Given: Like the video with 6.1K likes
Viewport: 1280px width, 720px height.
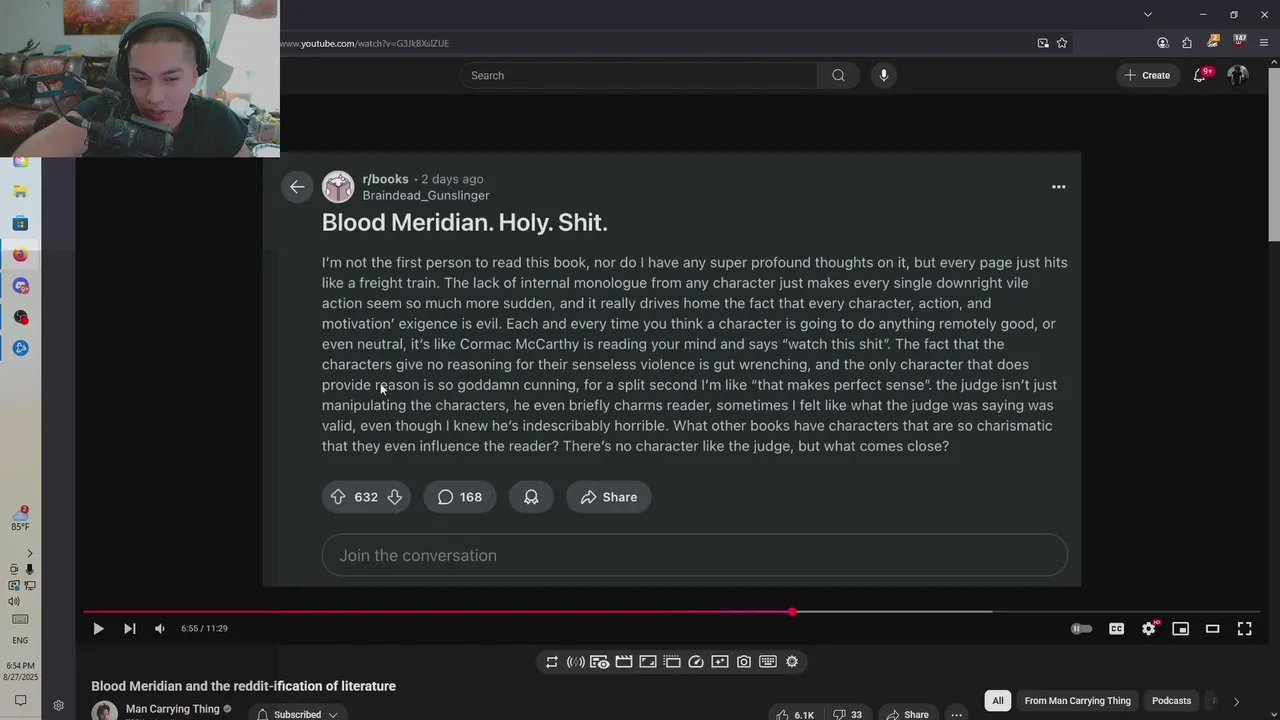Looking at the screenshot, I should click(x=795, y=714).
